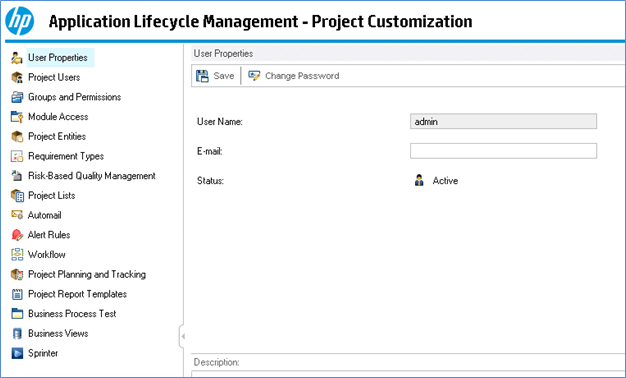Viewport: 626px width, 378px height.
Task: Open User Properties in the sidebar
Action: tap(58, 57)
